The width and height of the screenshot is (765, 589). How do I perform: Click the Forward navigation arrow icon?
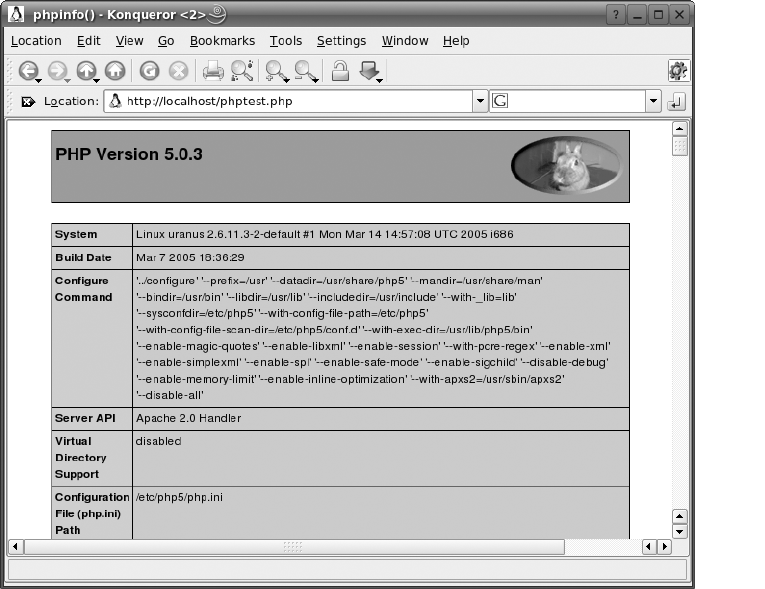click(x=57, y=71)
